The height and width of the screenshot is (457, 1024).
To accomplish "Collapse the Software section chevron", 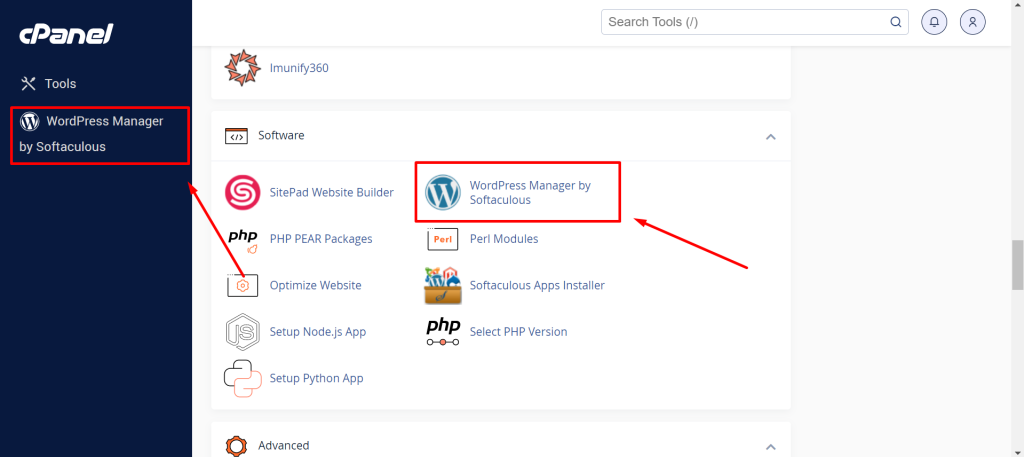I will [x=771, y=136].
